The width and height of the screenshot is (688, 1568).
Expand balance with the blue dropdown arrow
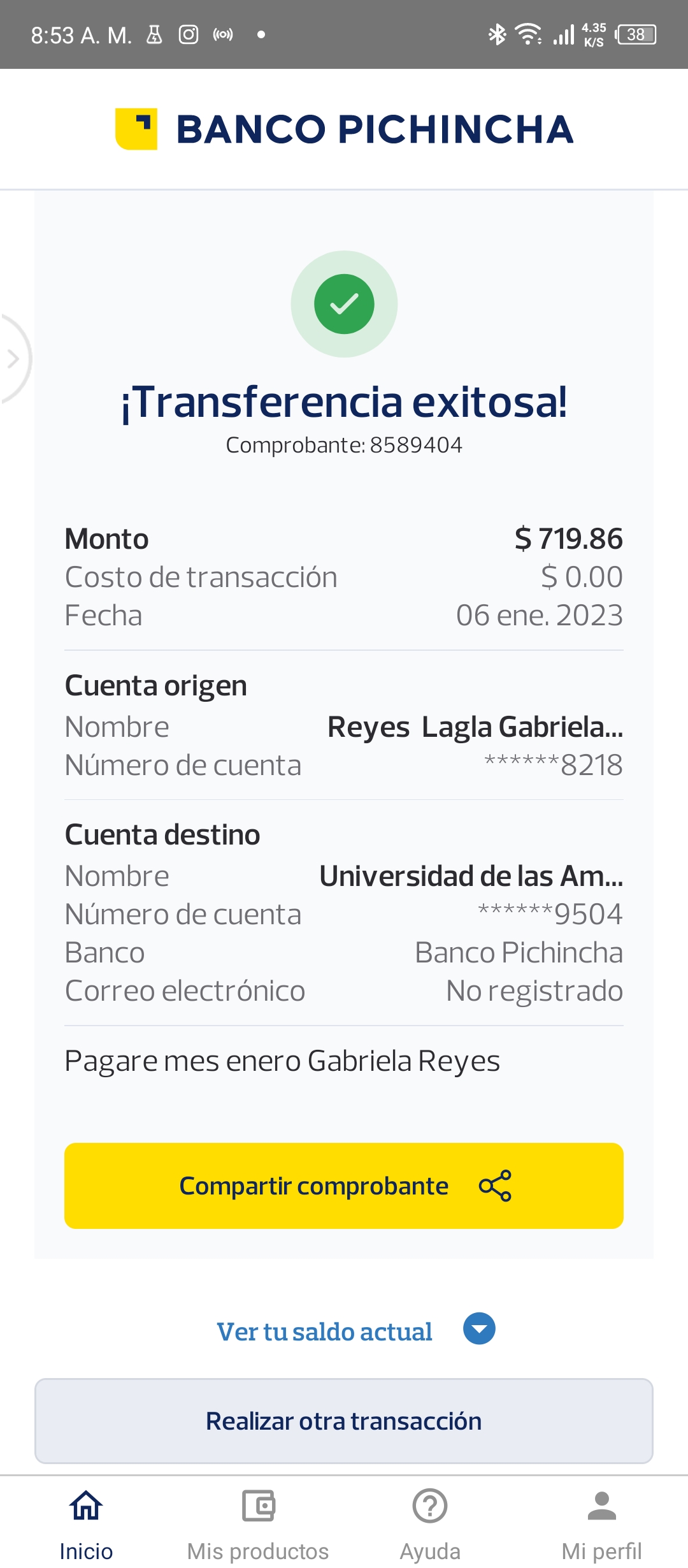pyautogui.click(x=479, y=1329)
